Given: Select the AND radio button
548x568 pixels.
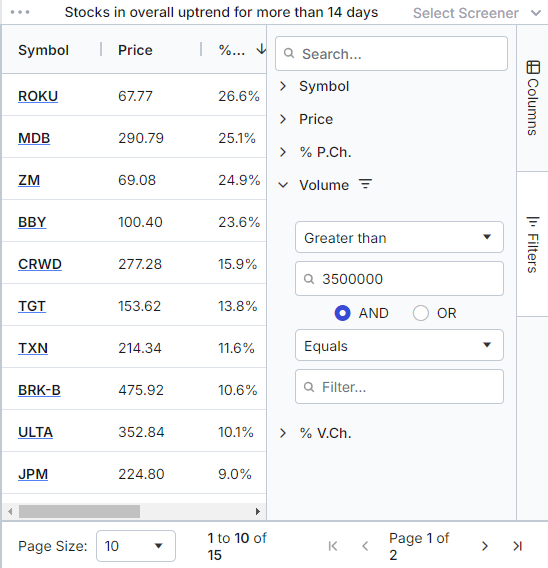Looking at the screenshot, I should pyautogui.click(x=342, y=313).
